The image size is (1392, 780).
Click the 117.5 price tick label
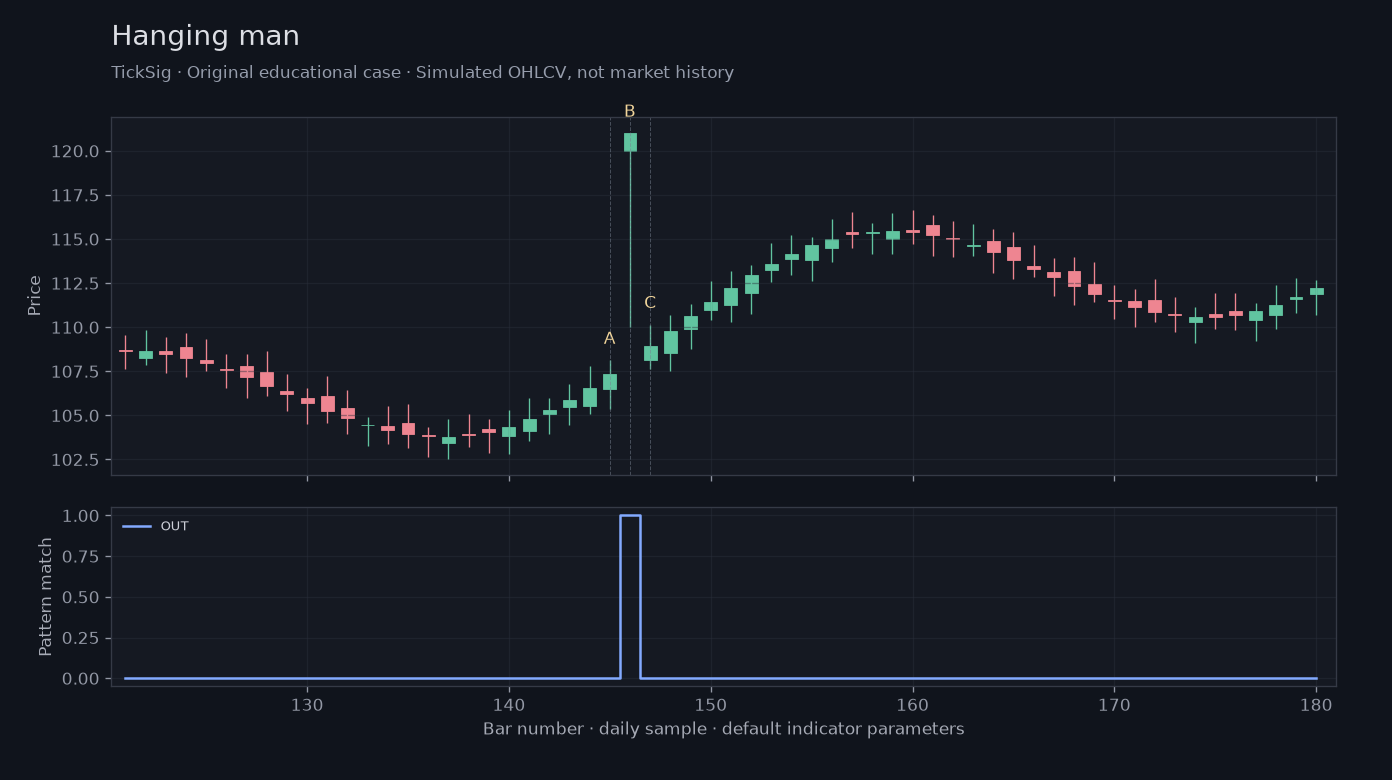pyautogui.click(x=75, y=196)
